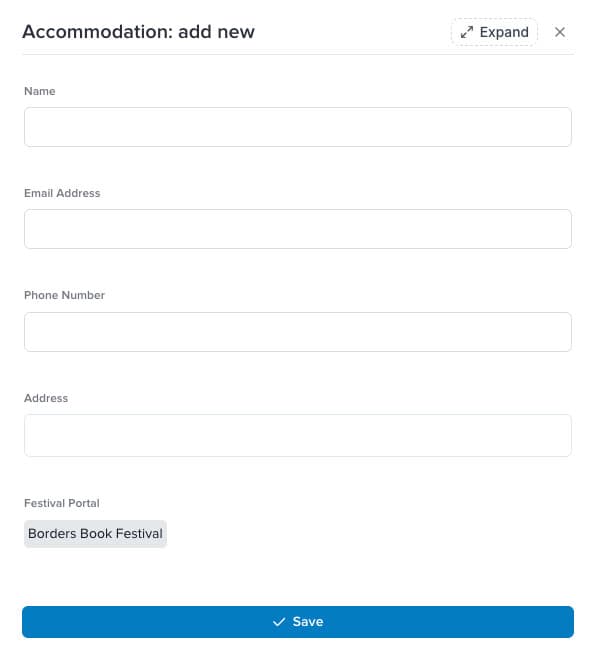
Task: Select the Borders Book Festival chip
Action: coord(95,534)
